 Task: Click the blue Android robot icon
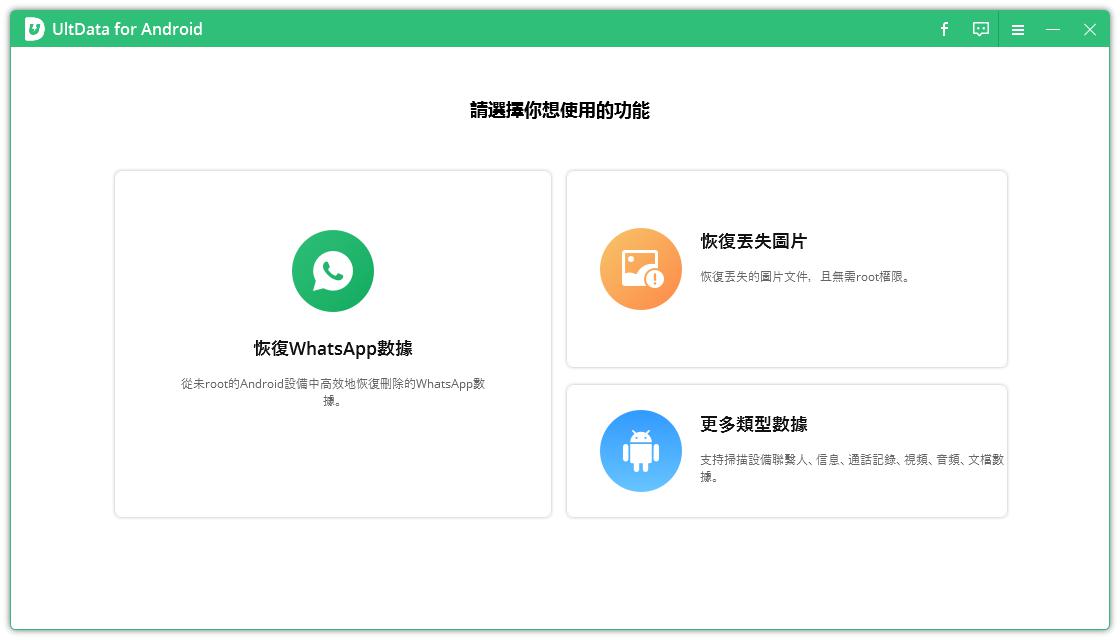[x=641, y=451]
